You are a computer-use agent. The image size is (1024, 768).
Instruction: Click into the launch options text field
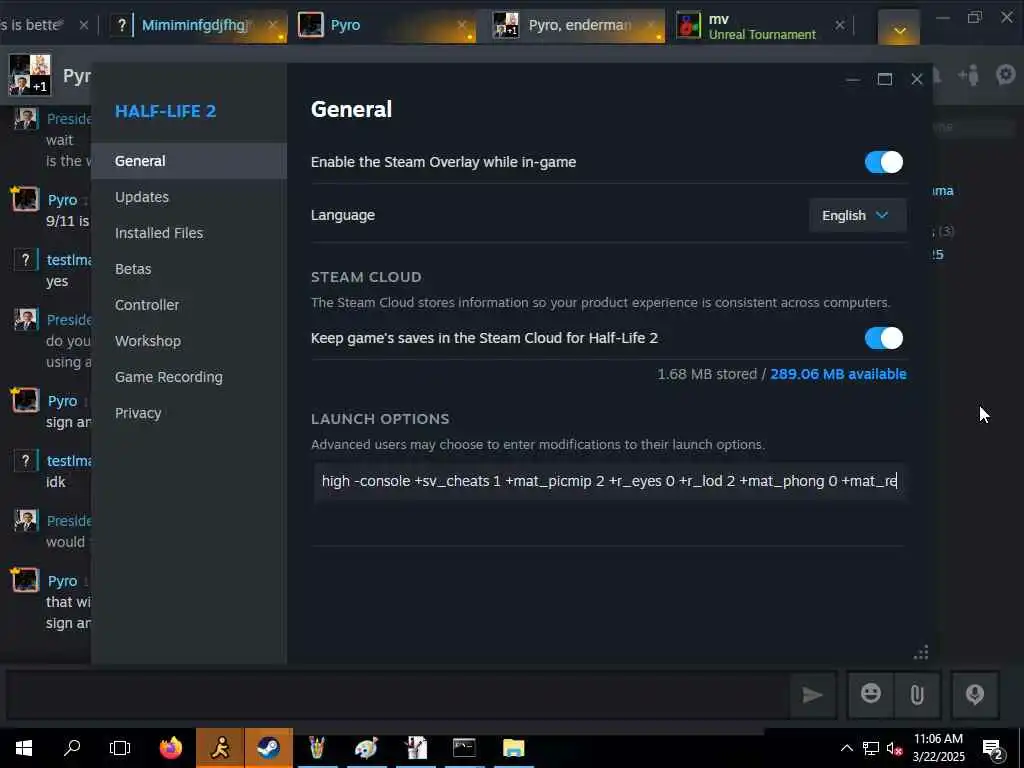click(609, 481)
